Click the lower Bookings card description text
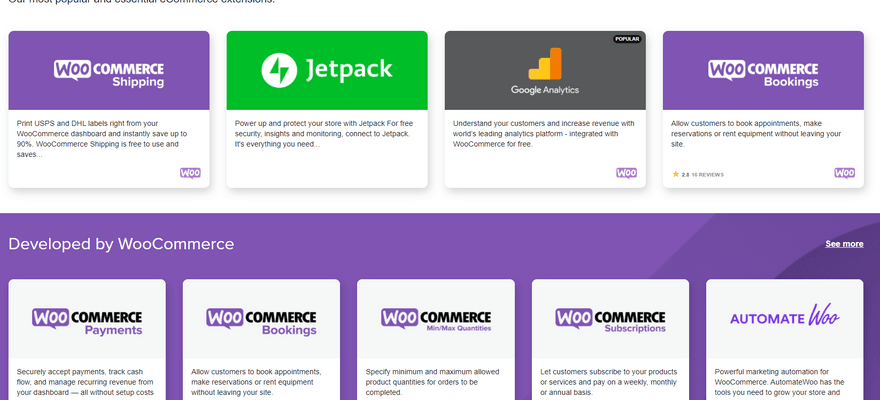This screenshot has width=880, height=400. (x=256, y=382)
